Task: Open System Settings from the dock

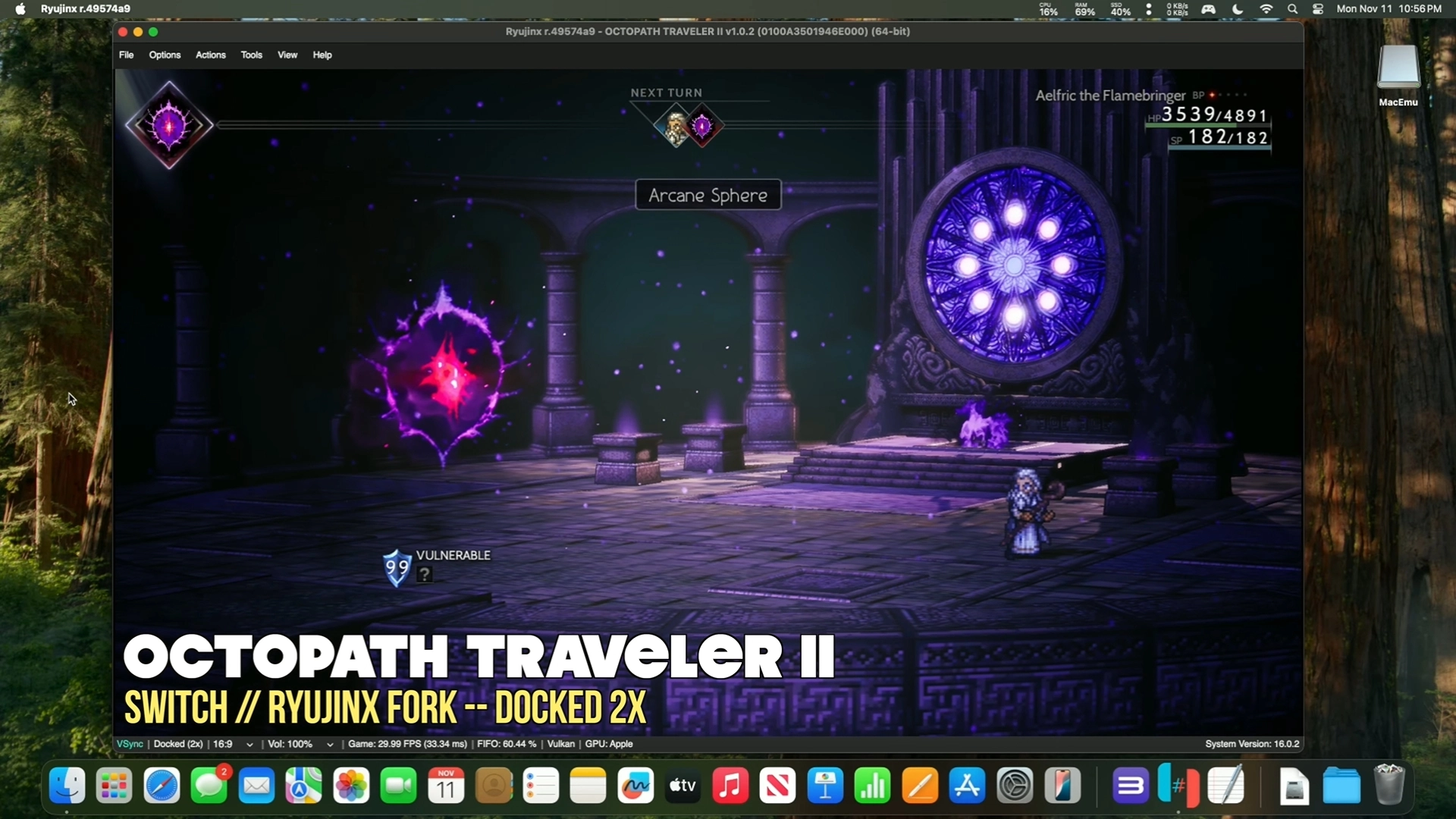Action: tap(1015, 786)
